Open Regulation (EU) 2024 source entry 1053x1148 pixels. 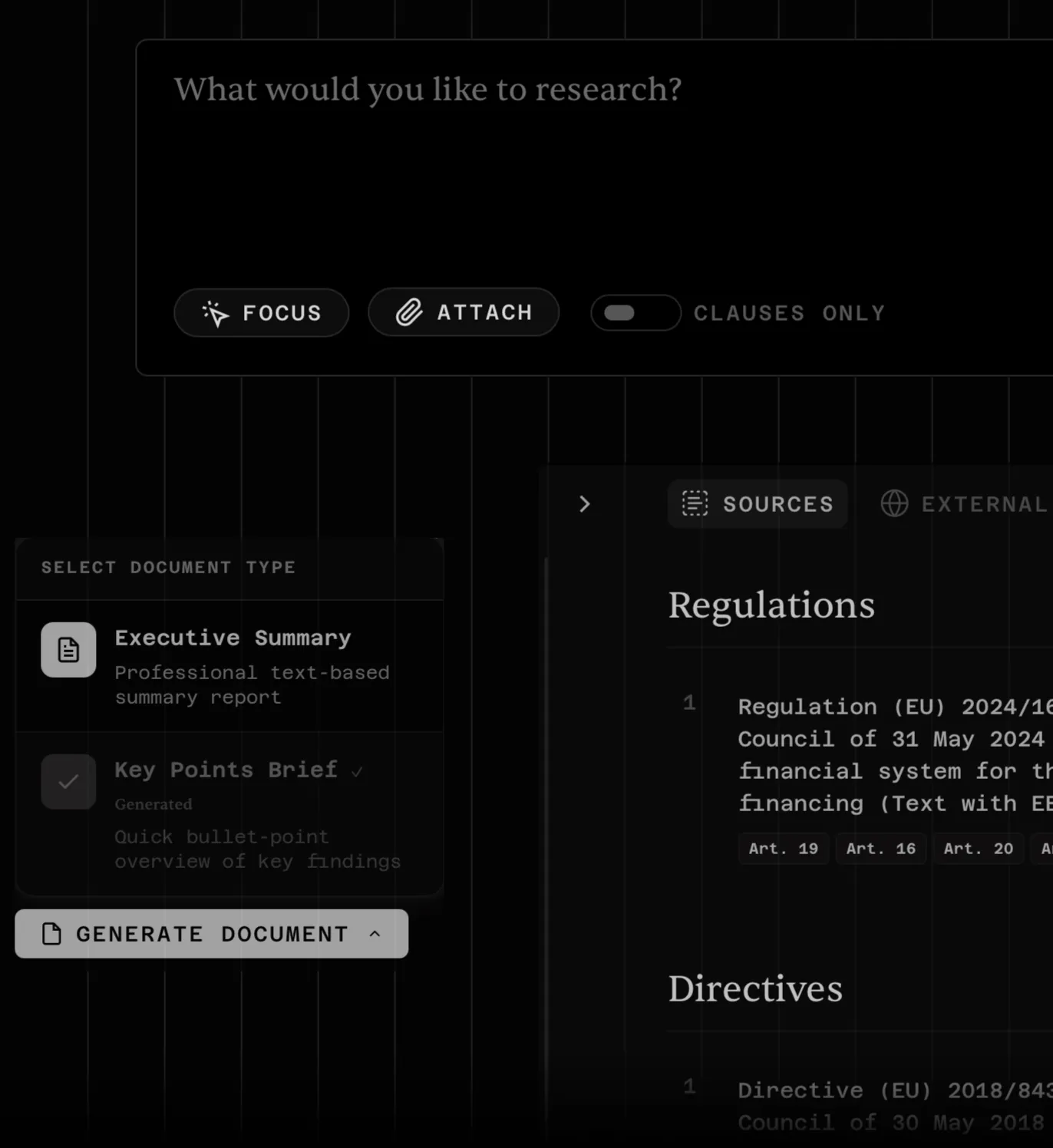[x=895, y=754]
